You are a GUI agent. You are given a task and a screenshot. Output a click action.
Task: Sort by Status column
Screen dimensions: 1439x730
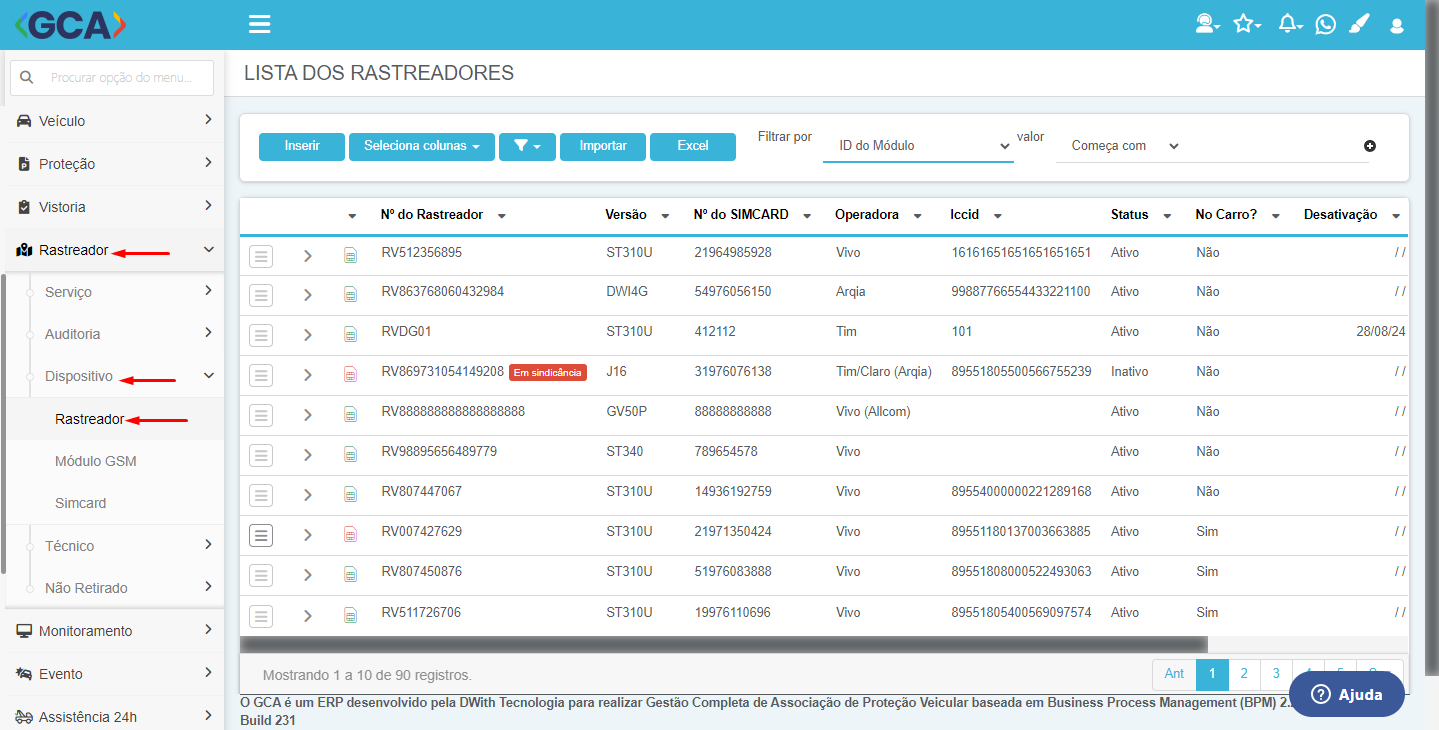[1142, 215]
